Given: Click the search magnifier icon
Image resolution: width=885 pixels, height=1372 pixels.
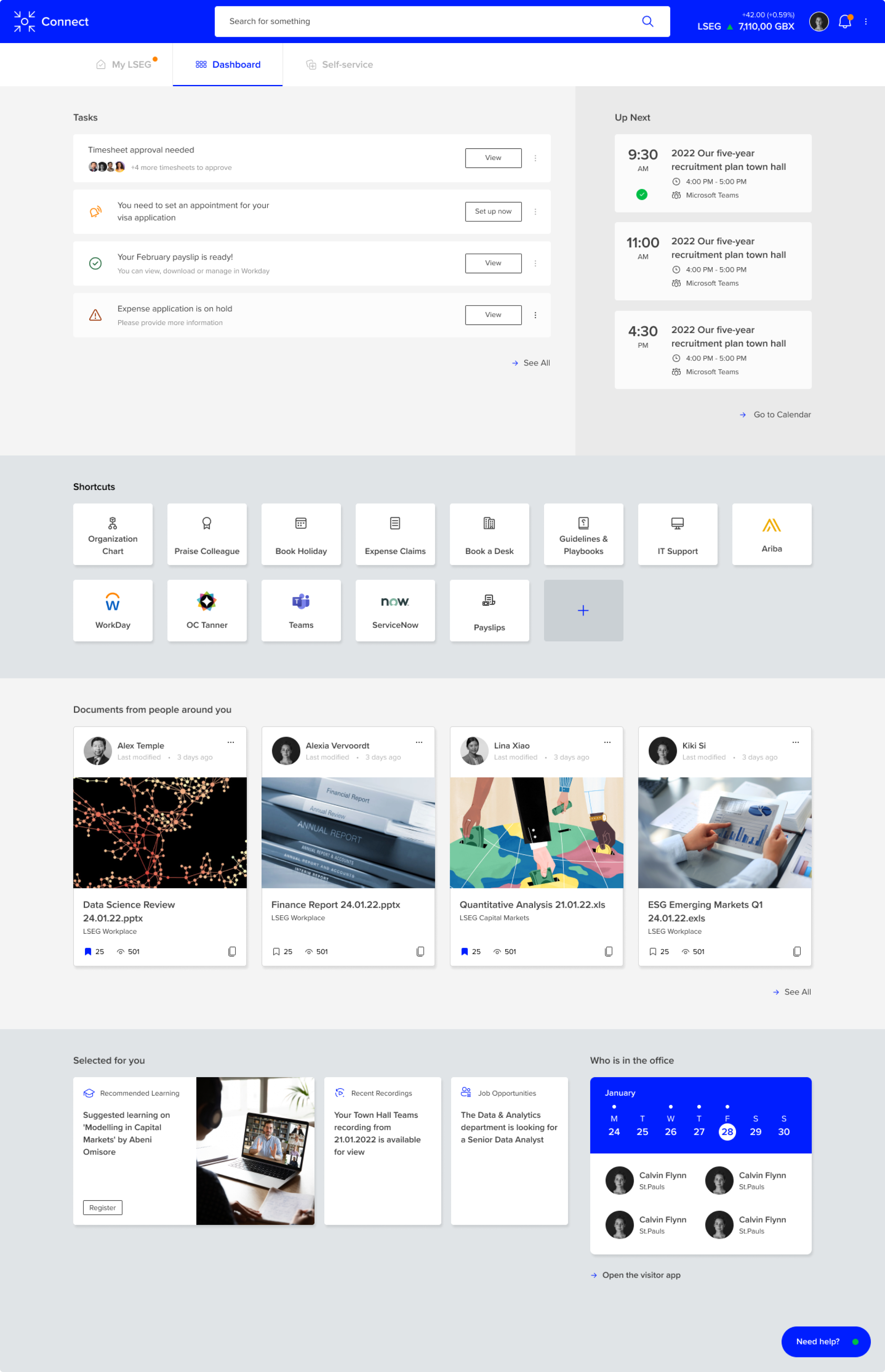Looking at the screenshot, I should 647,21.
